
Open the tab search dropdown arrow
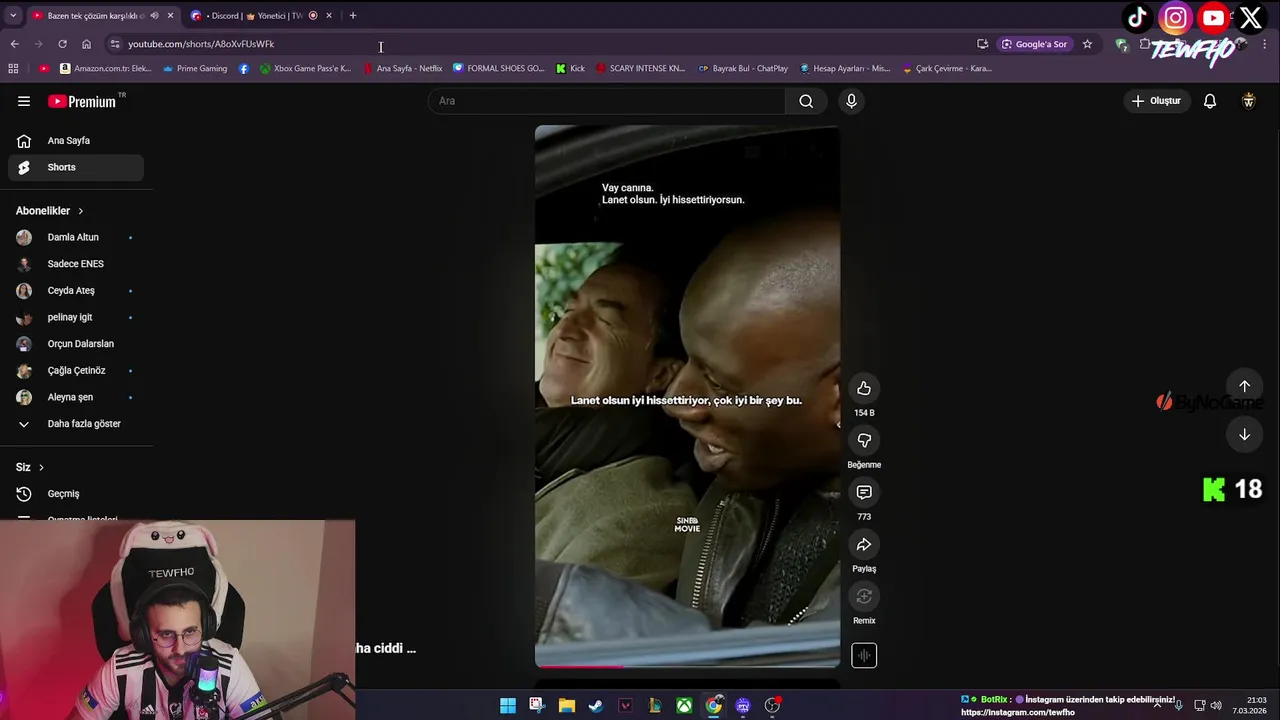13,16
